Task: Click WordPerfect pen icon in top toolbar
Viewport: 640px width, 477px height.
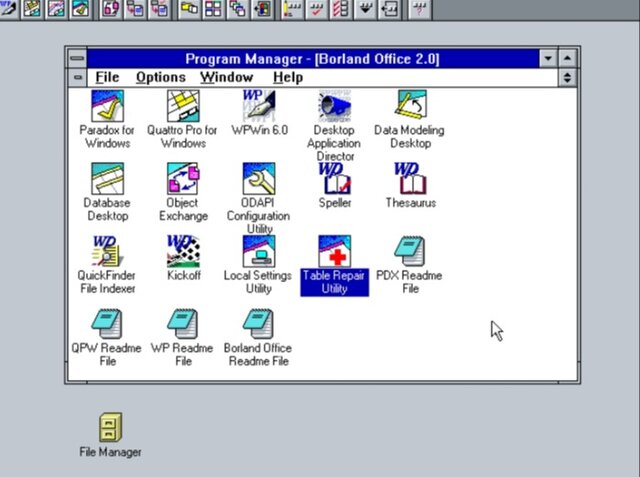Action: pos(8,9)
